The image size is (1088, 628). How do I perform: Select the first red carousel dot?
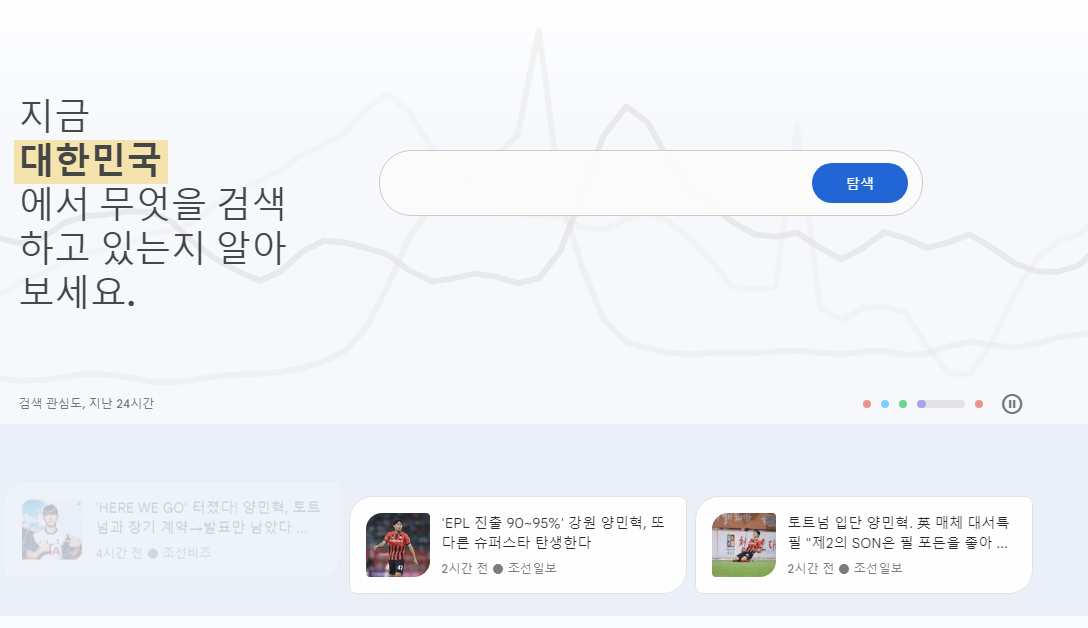click(866, 404)
